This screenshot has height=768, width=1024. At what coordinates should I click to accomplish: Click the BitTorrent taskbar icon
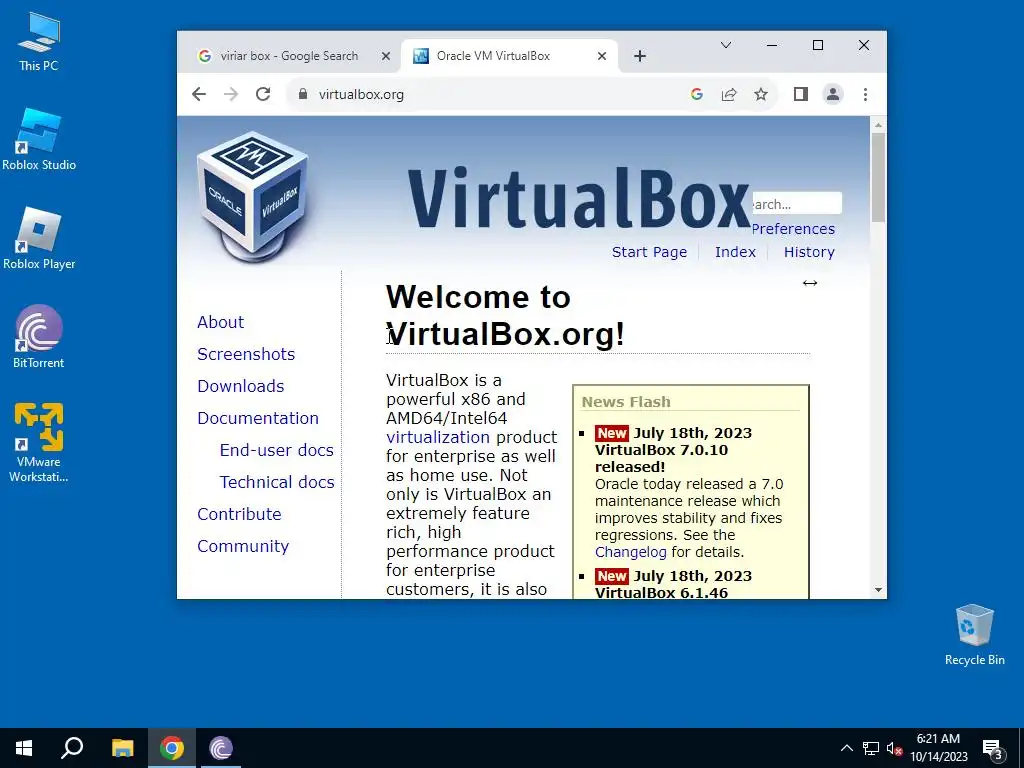(x=221, y=748)
